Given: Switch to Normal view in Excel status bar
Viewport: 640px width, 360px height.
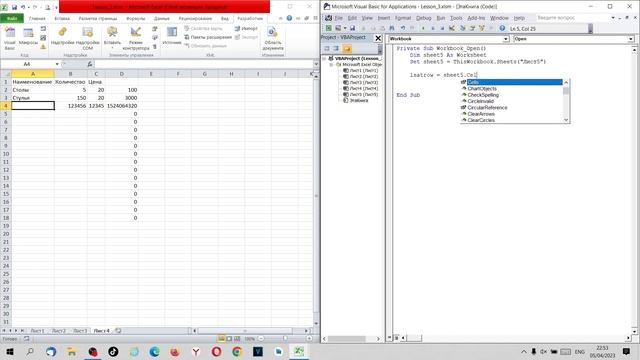Looking at the screenshot, I should pyautogui.click(x=221, y=338).
